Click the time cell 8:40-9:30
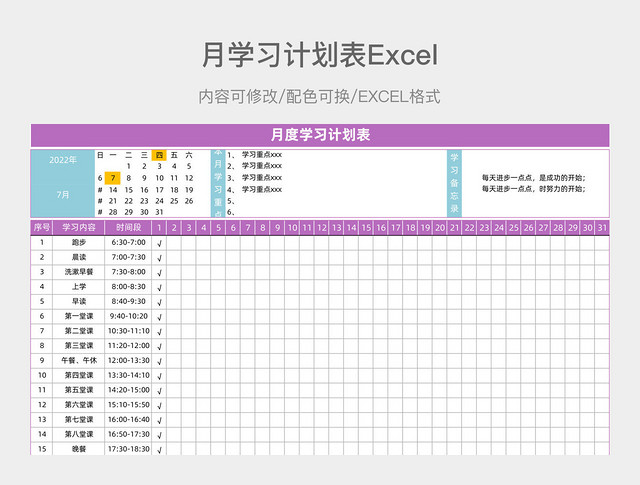Image resolution: width=640 pixels, height=485 pixels. pos(128,301)
